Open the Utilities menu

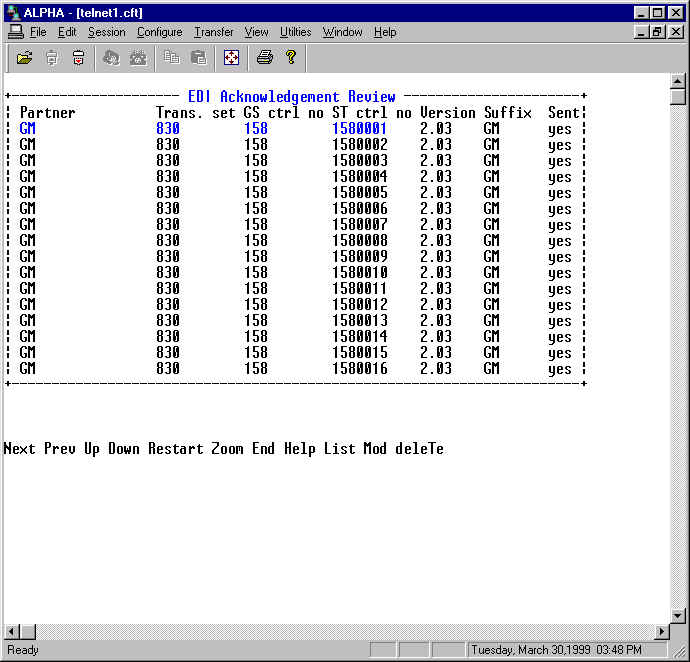(295, 32)
